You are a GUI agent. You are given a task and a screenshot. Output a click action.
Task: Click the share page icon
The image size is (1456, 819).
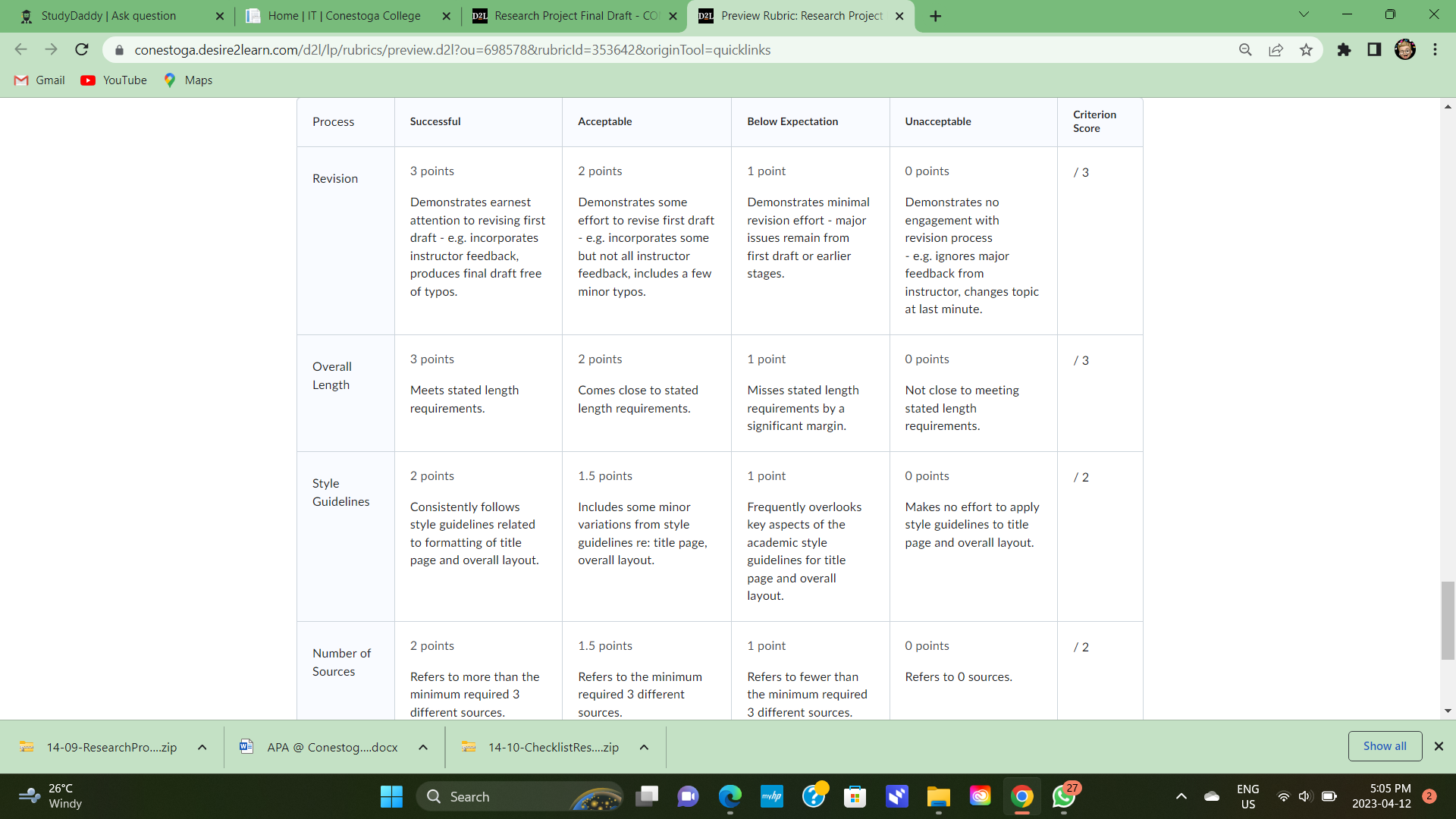tap(1276, 50)
